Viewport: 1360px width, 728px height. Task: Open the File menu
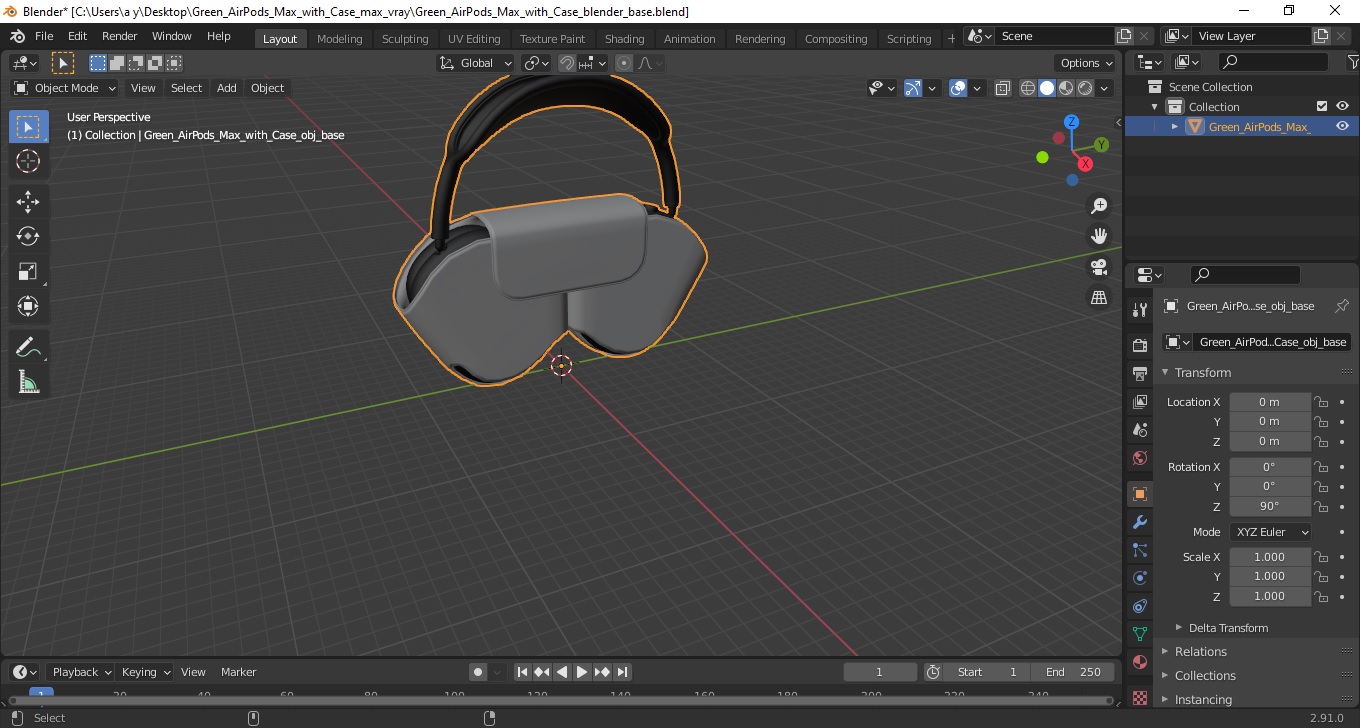click(44, 36)
